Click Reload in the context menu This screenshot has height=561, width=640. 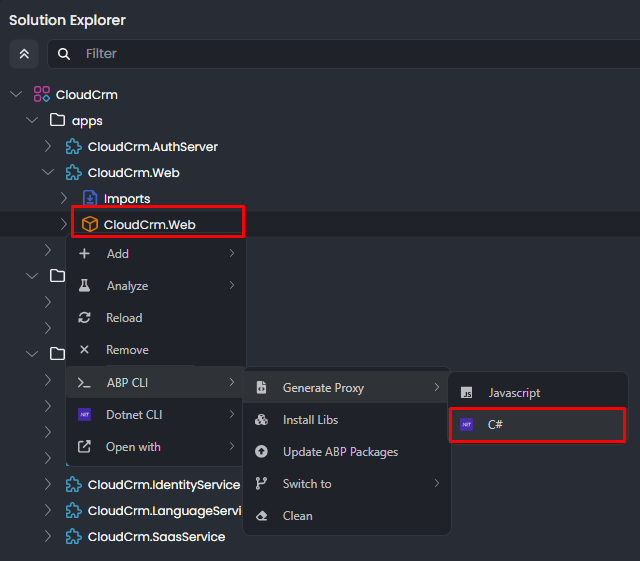[x=124, y=318]
